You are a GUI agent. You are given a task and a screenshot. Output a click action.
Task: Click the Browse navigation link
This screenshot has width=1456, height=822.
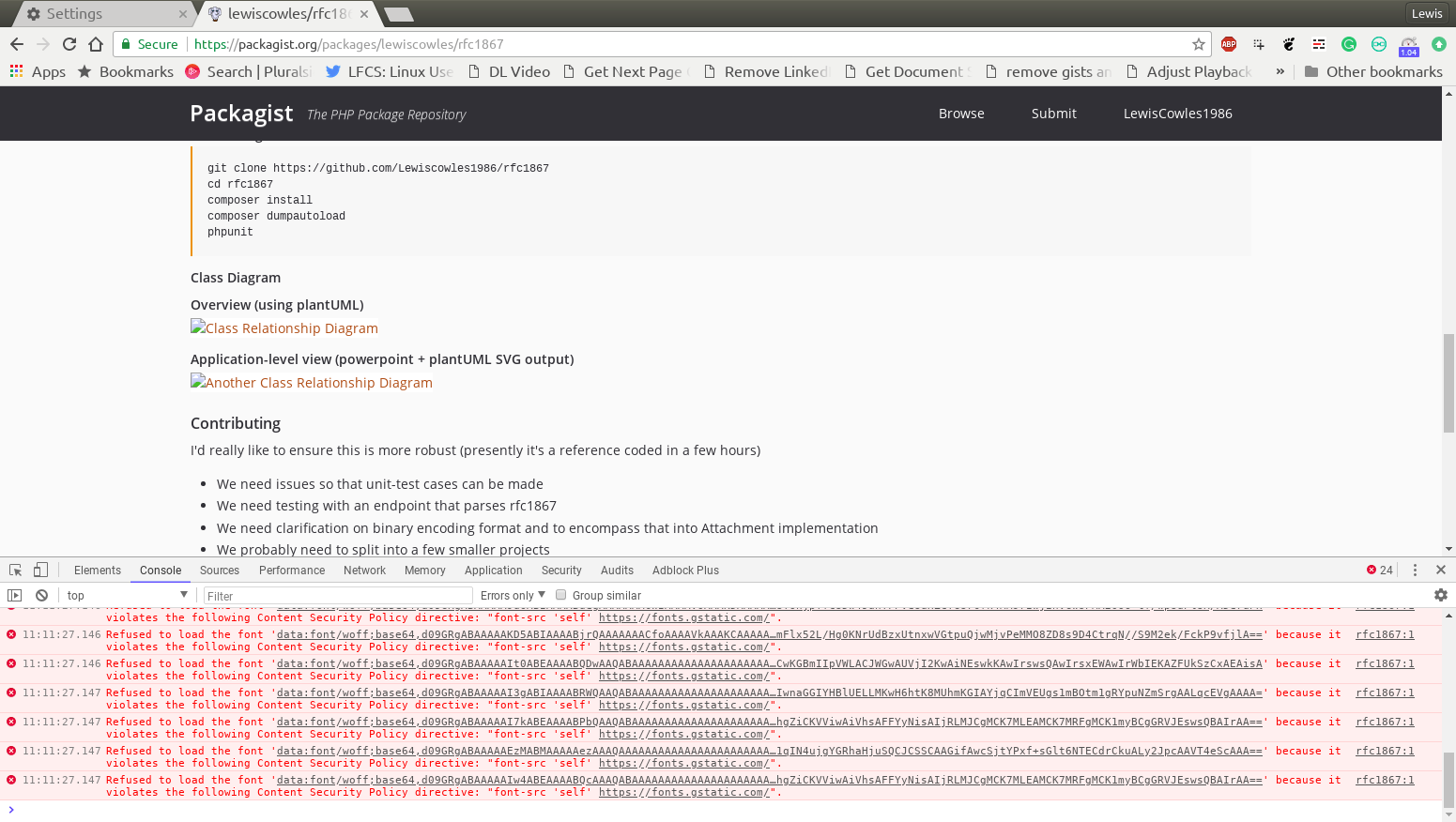pyautogui.click(x=961, y=114)
